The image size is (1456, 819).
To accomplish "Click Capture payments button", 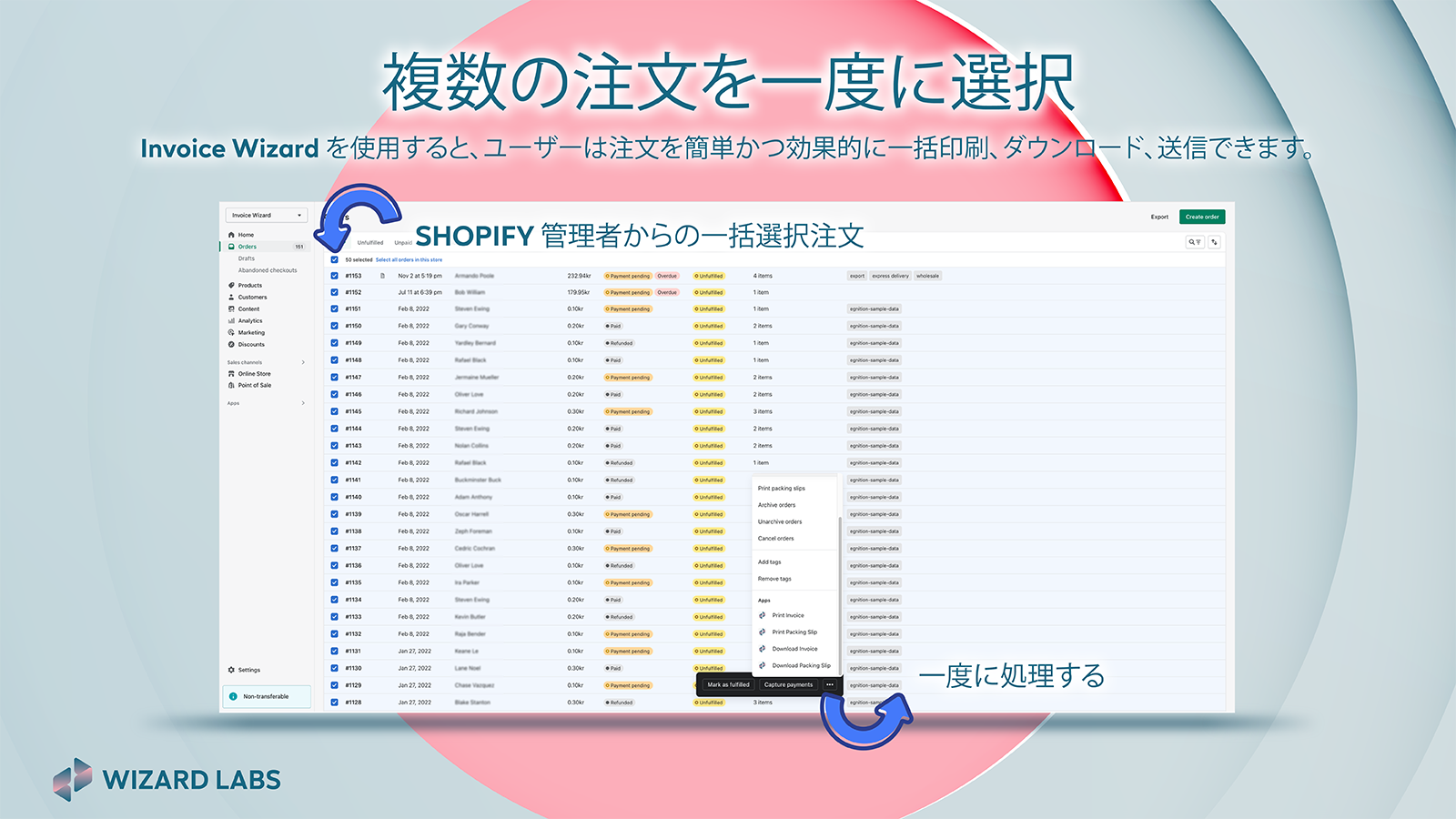I will [x=788, y=685].
